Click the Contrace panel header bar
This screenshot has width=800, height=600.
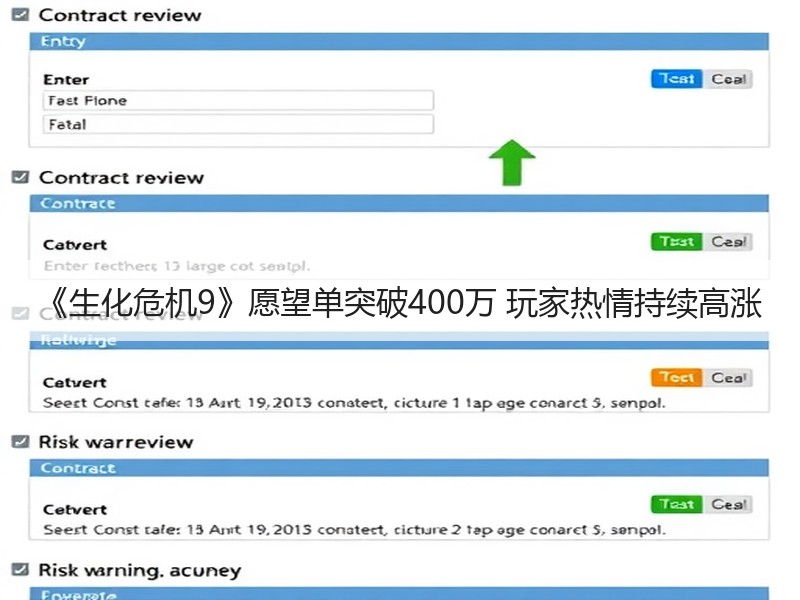point(399,203)
